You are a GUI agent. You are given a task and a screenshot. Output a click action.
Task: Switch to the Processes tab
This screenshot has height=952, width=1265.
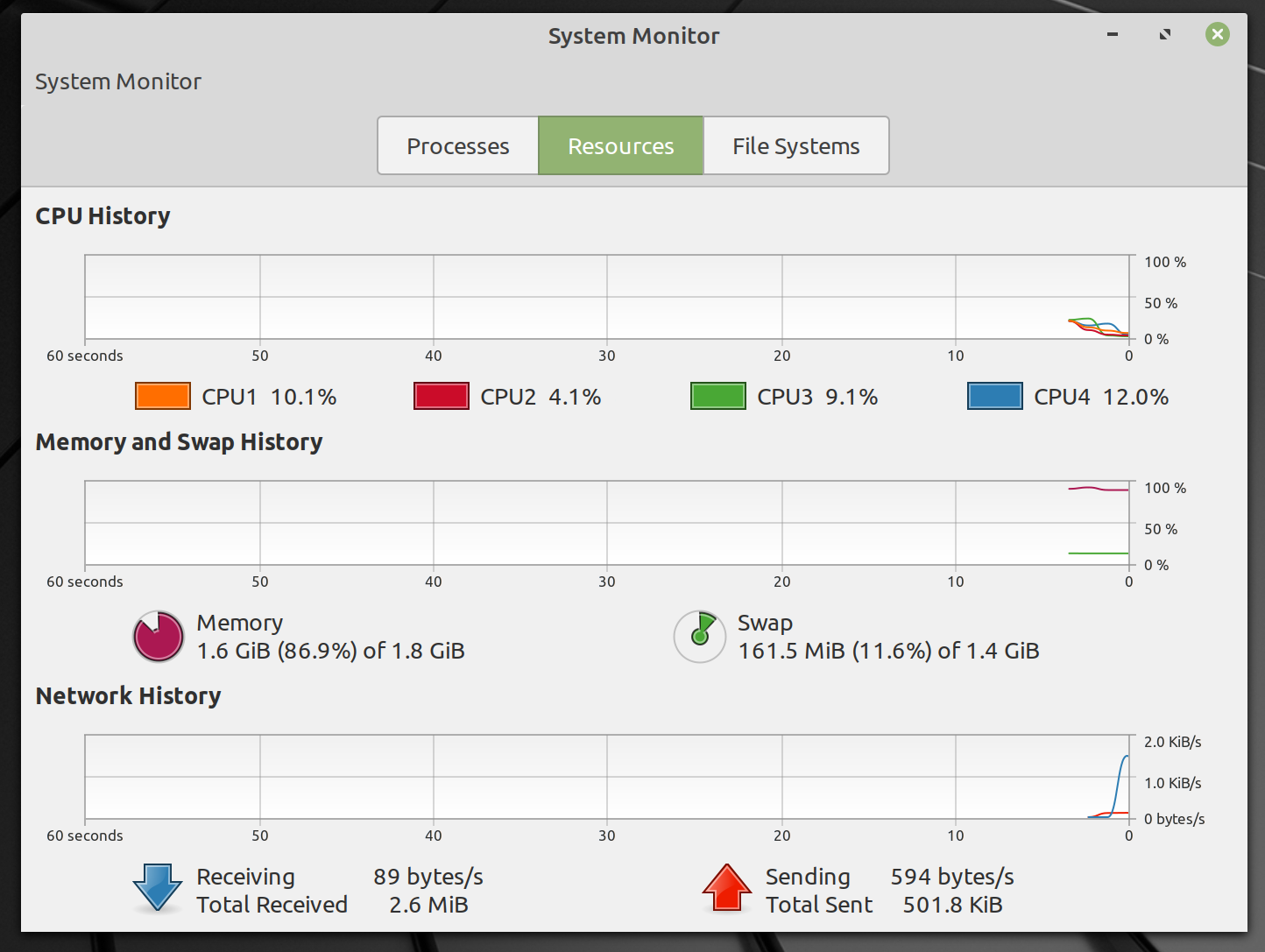click(x=458, y=145)
